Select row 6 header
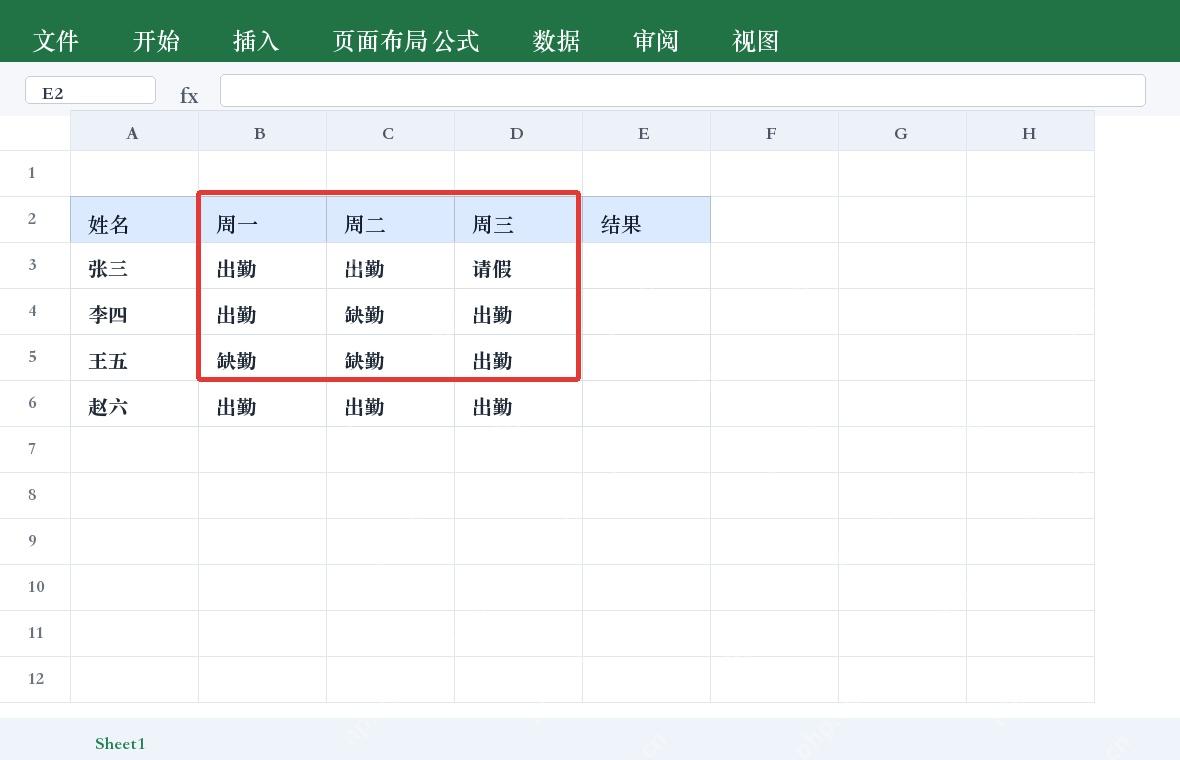Viewport: 1180px width, 760px height. coord(35,403)
